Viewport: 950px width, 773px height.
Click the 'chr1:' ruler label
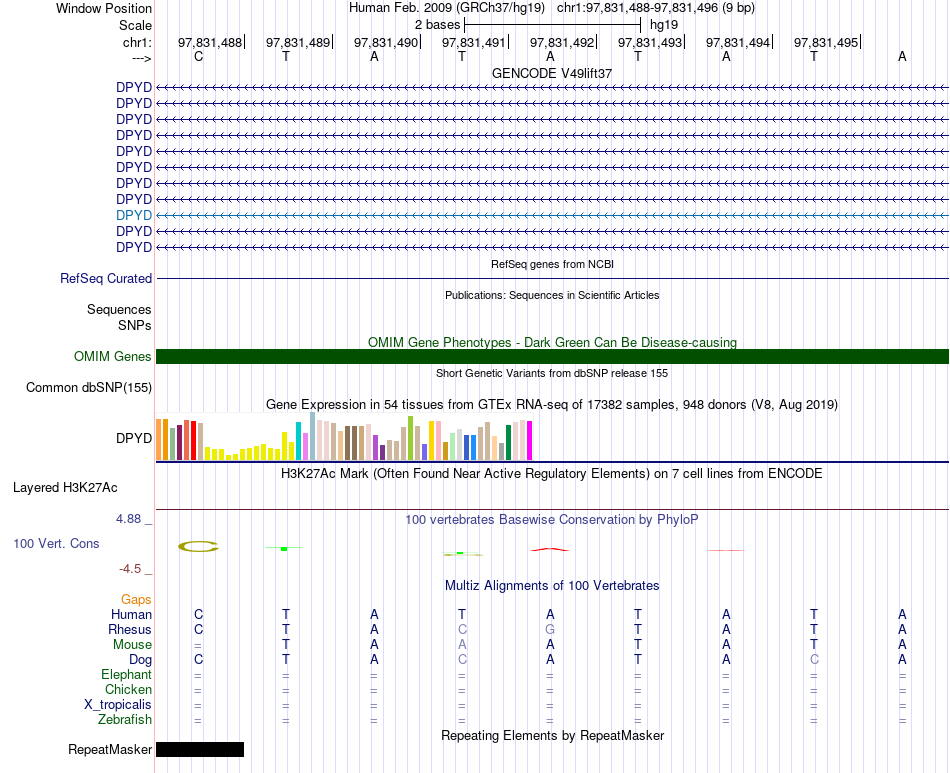click(x=137, y=42)
